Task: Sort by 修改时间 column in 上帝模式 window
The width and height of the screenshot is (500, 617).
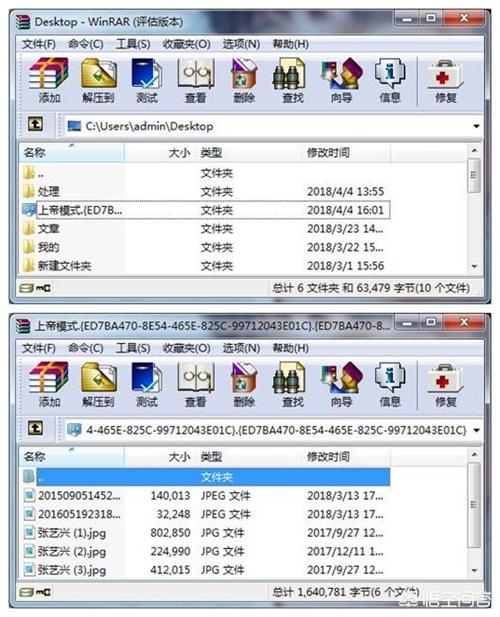Action: click(346, 456)
